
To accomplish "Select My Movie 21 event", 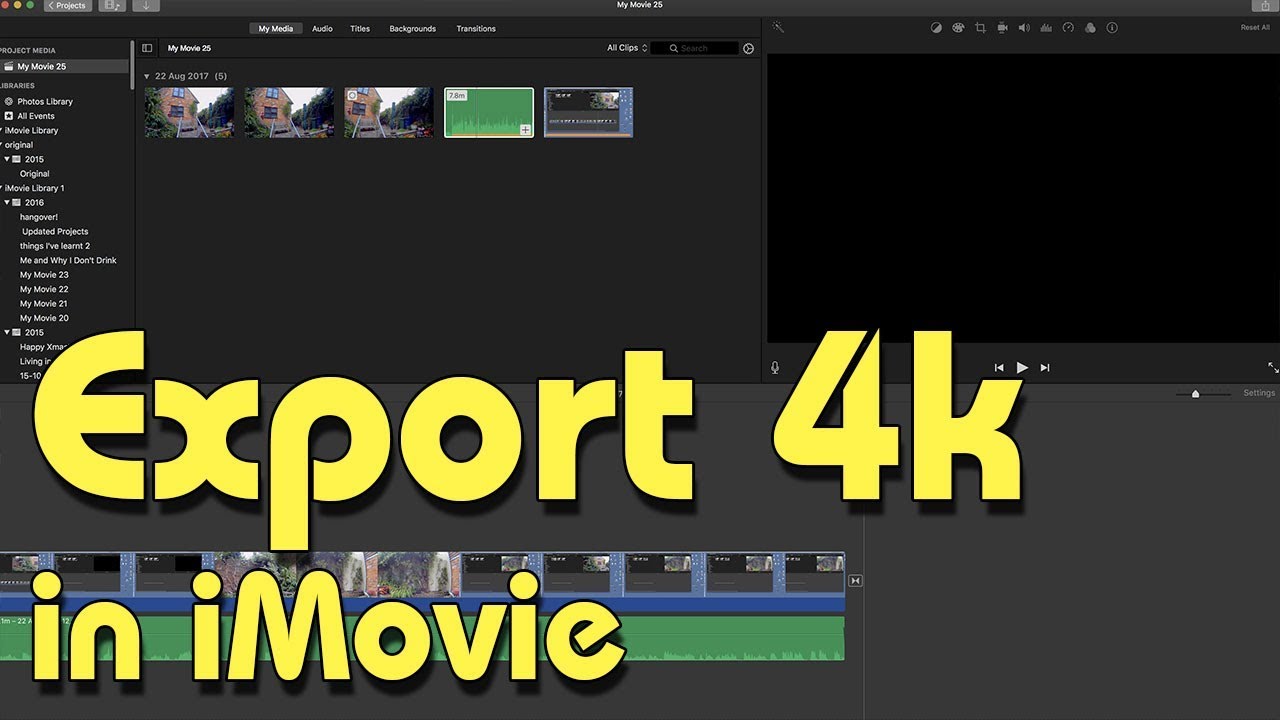I will tap(44, 303).
